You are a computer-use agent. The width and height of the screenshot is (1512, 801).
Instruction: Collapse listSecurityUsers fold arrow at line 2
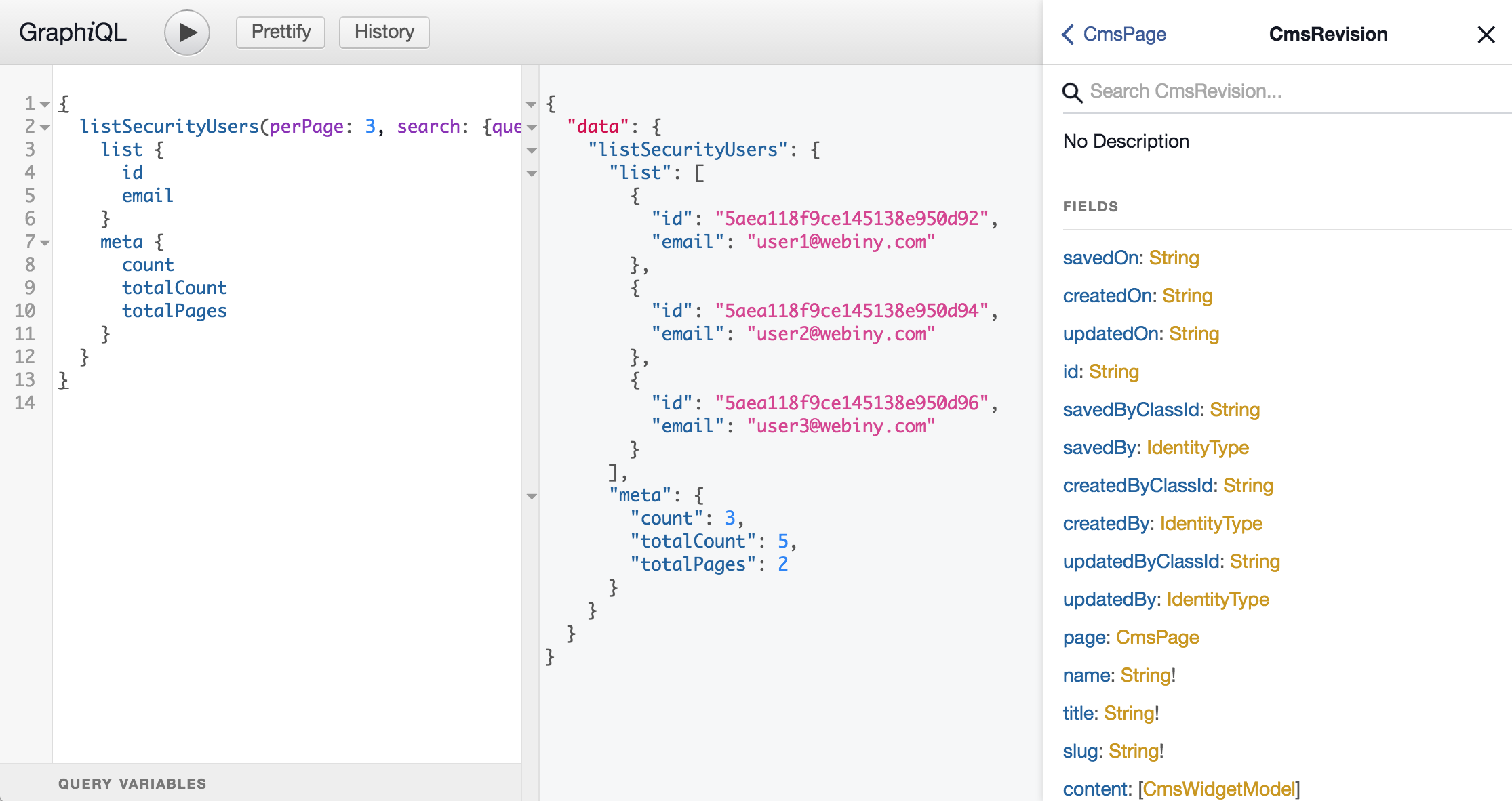click(45, 127)
